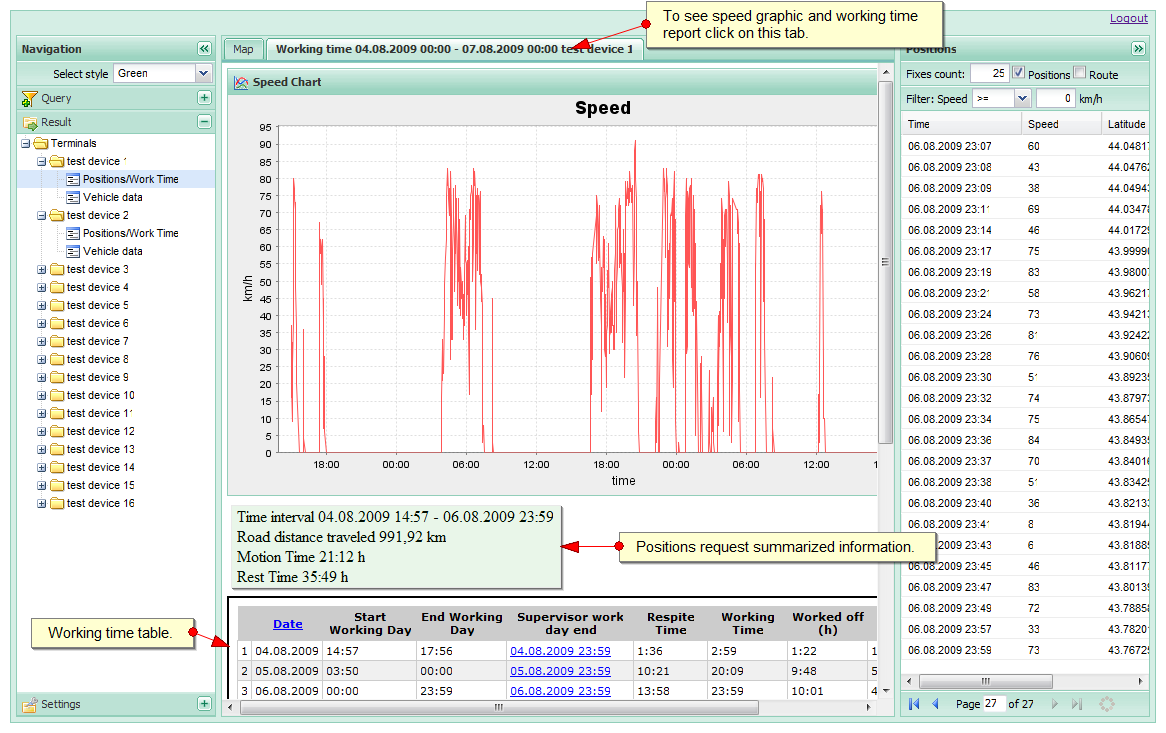Click the Speed column header in positions grid
The image size is (1166, 733).
1061,124
